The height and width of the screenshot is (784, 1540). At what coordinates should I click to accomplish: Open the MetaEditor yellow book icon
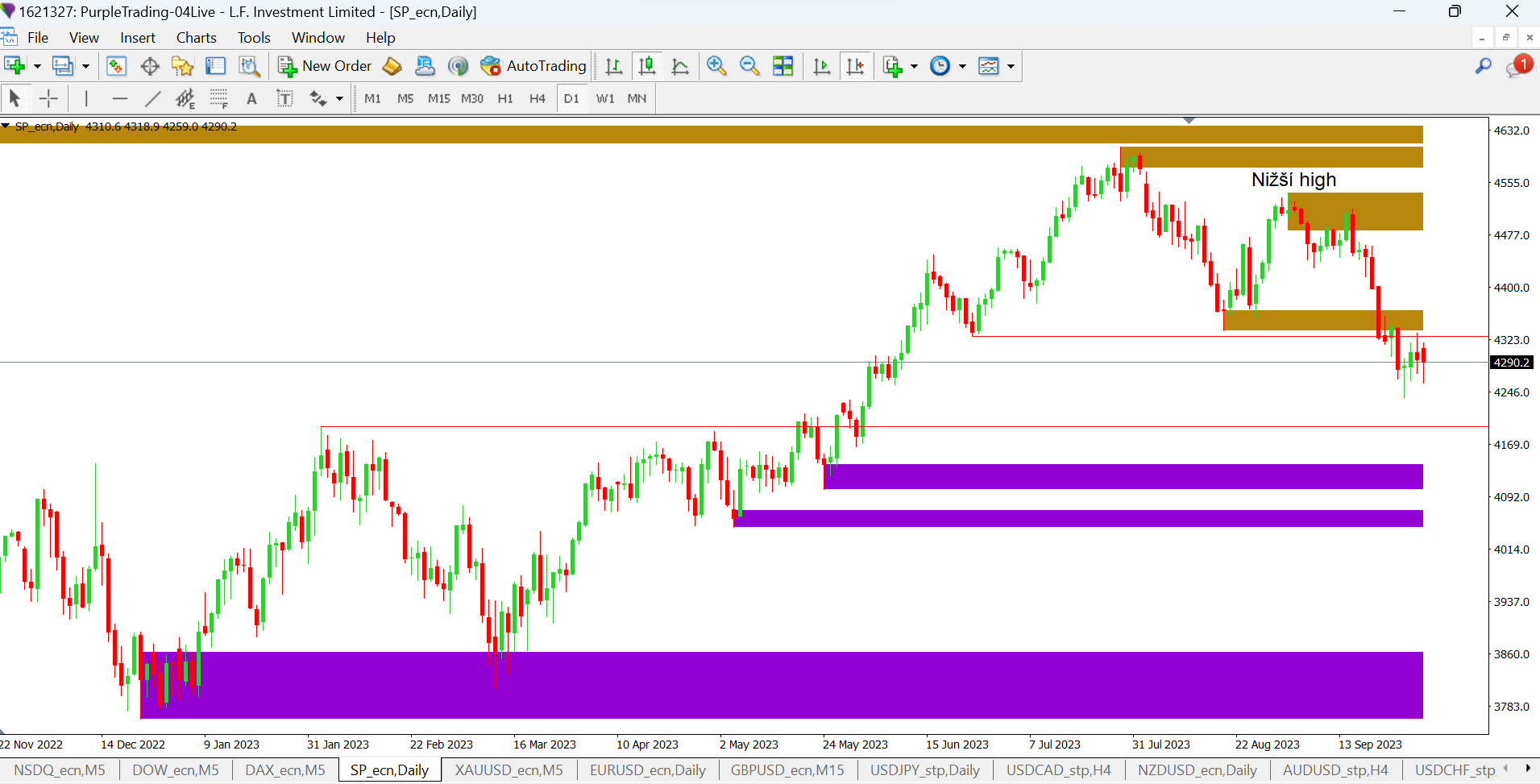coord(392,66)
